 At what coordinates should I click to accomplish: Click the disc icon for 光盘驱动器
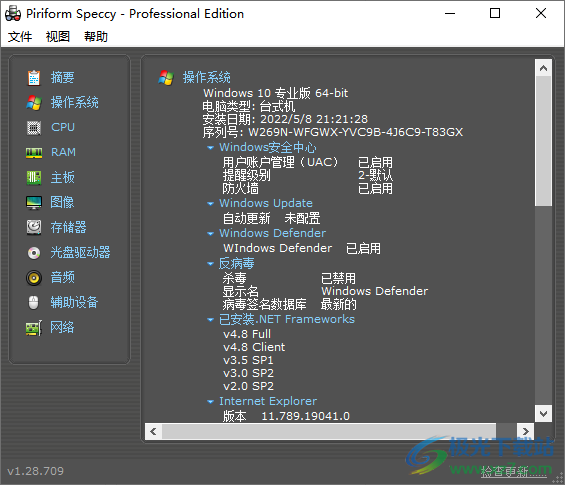click(34, 253)
